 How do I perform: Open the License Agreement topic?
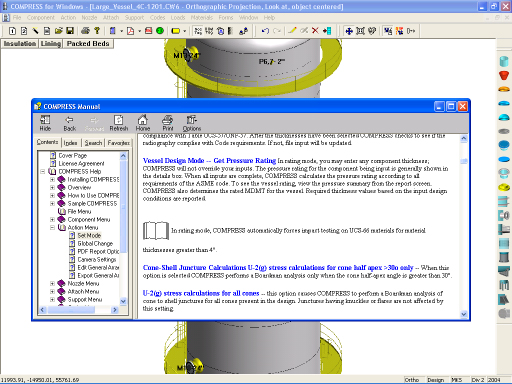pyautogui.click(x=81, y=164)
